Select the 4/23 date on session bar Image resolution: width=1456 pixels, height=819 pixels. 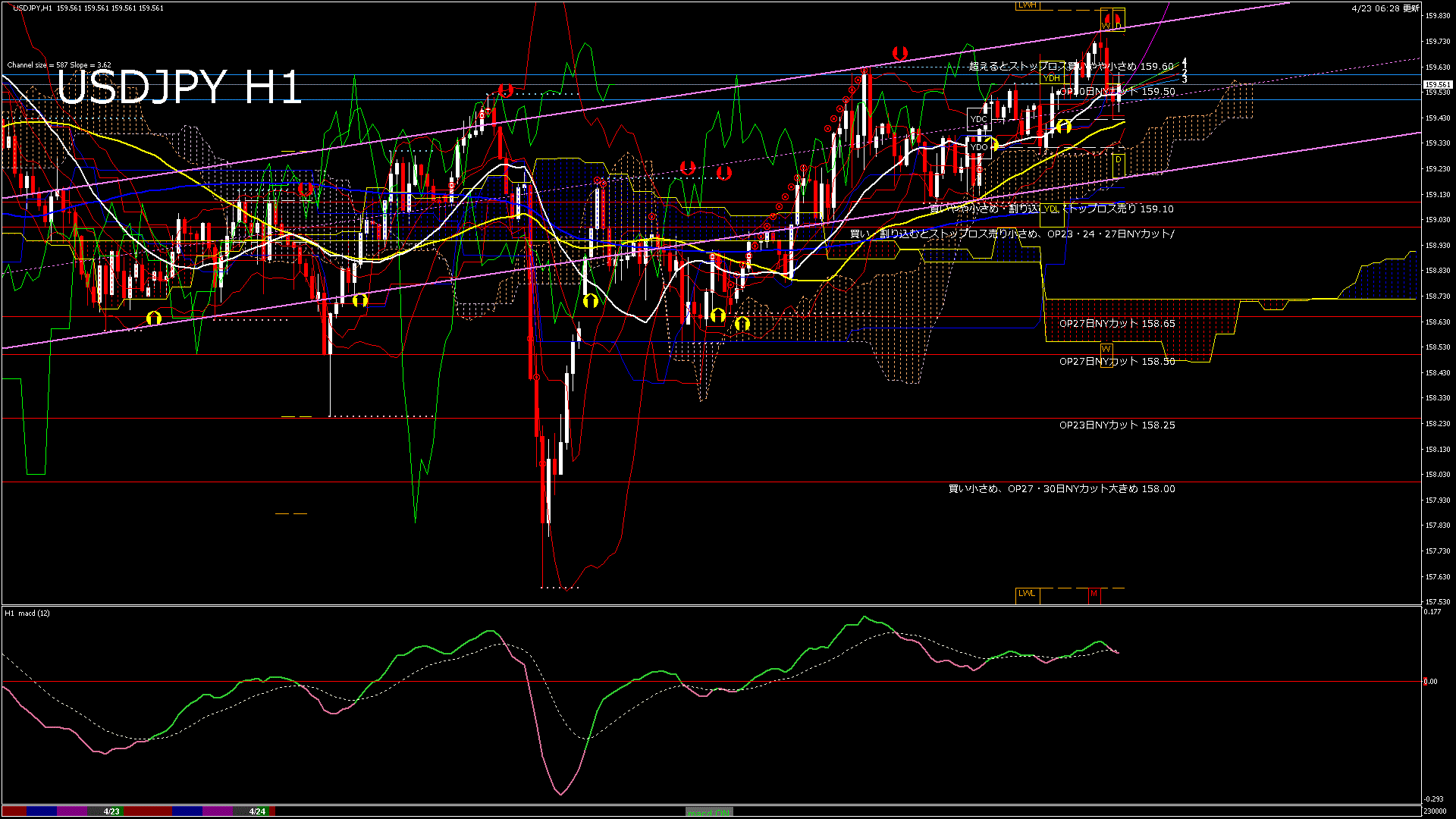(111, 811)
